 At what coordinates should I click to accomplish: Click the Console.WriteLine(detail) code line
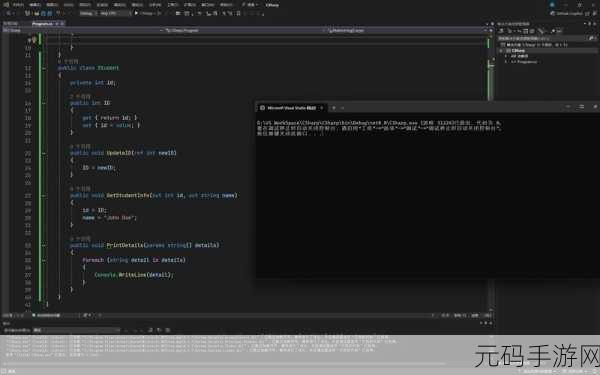pos(134,275)
